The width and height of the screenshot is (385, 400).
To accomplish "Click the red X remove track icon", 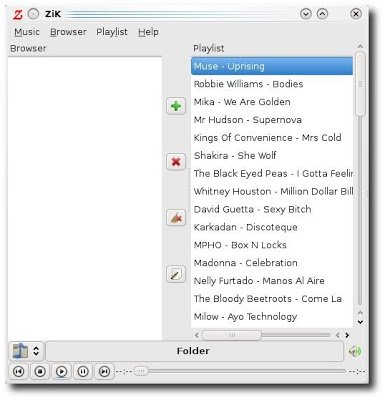I will [x=176, y=162].
